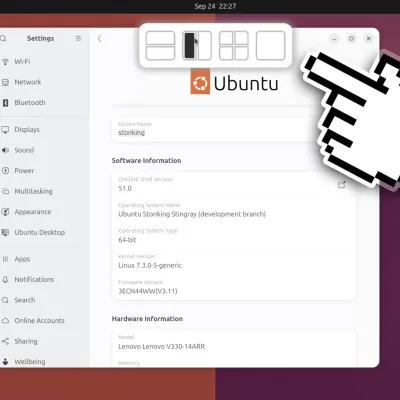This screenshot has width=400, height=400.
Task: Select Ubuntu Desktop in the sidebar
Action: point(40,232)
